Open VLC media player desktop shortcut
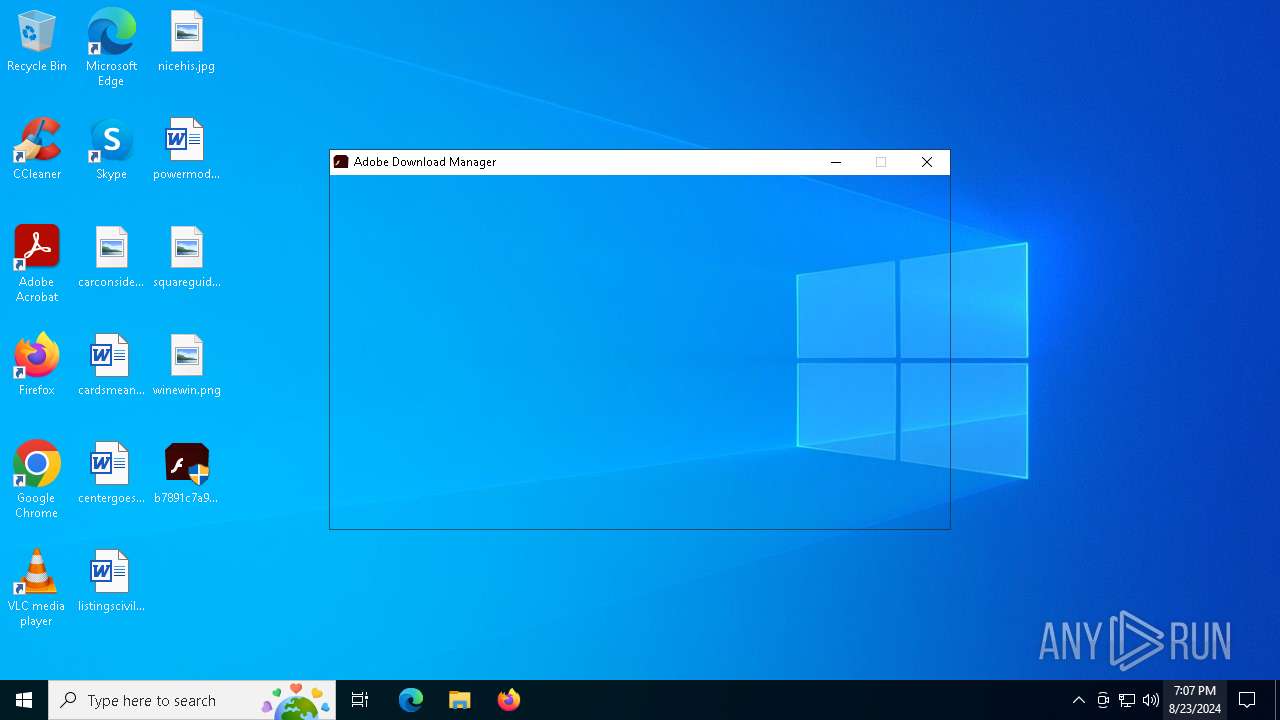Screen dimensions: 1280x720 pos(37,588)
